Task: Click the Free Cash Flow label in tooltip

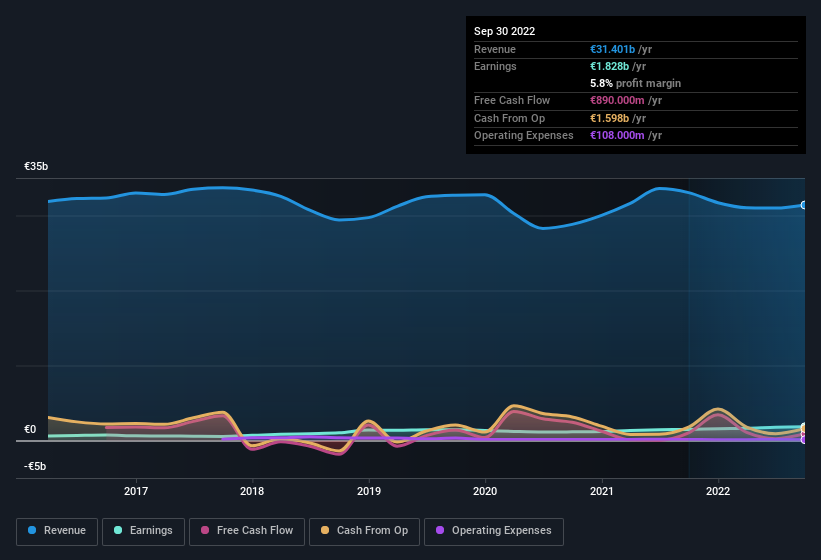Action: 512,100
